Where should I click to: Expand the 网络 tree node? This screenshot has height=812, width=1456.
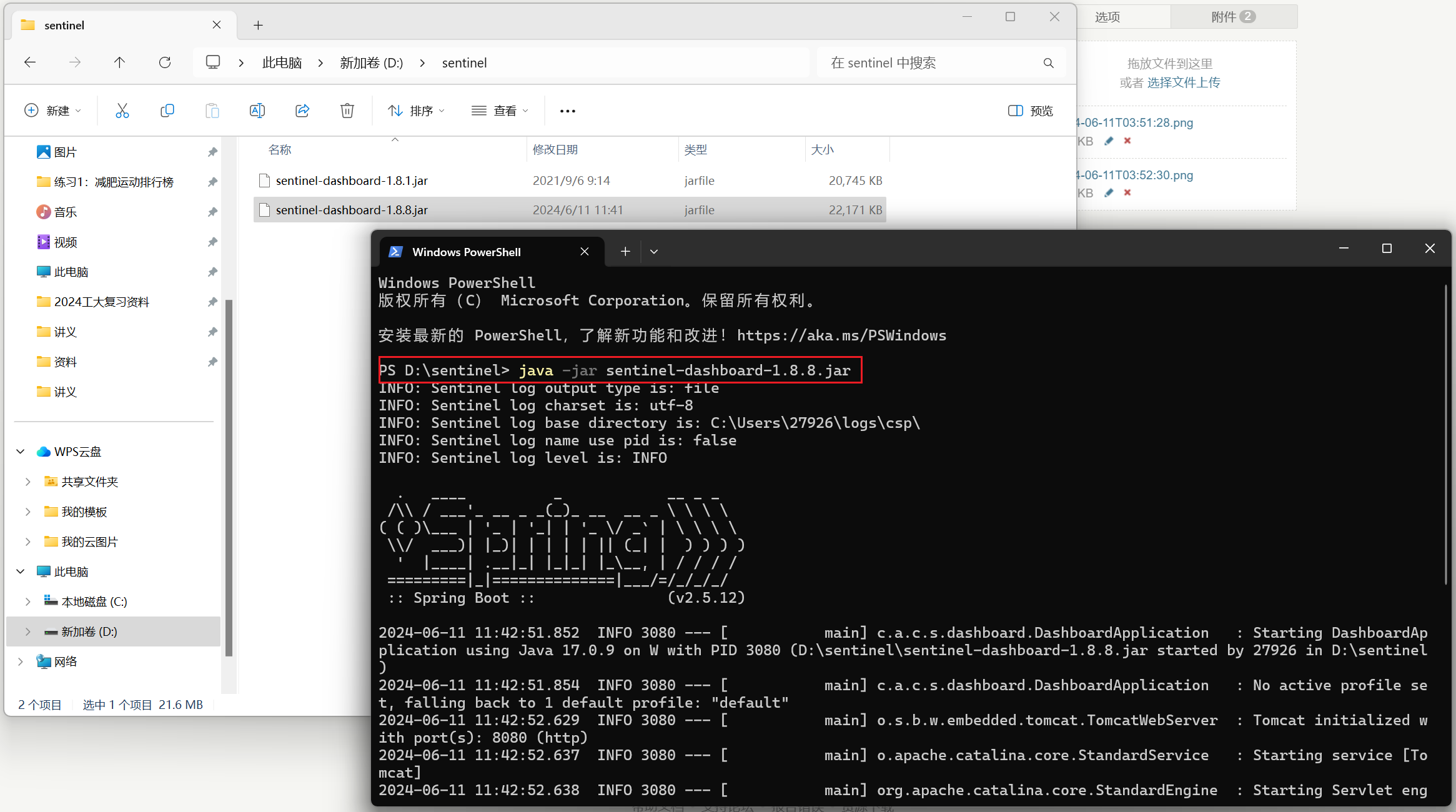pyautogui.click(x=21, y=661)
